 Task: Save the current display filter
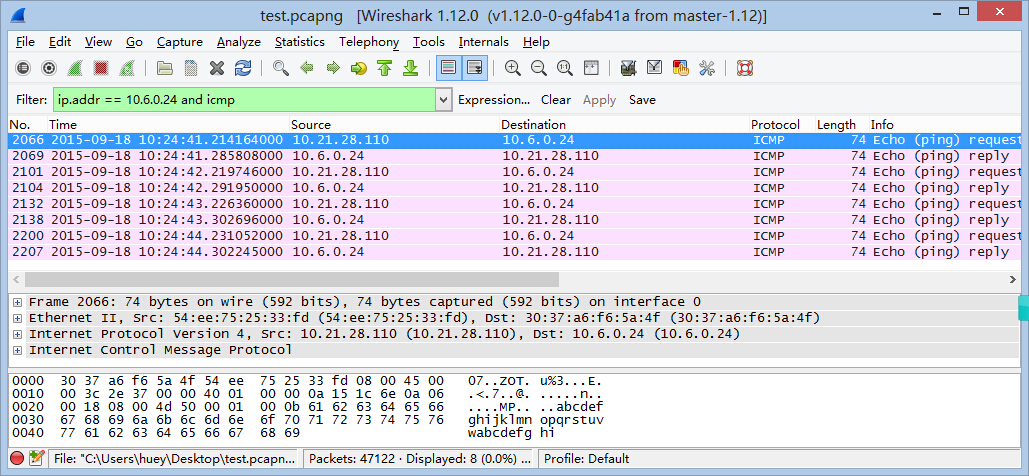(x=642, y=100)
